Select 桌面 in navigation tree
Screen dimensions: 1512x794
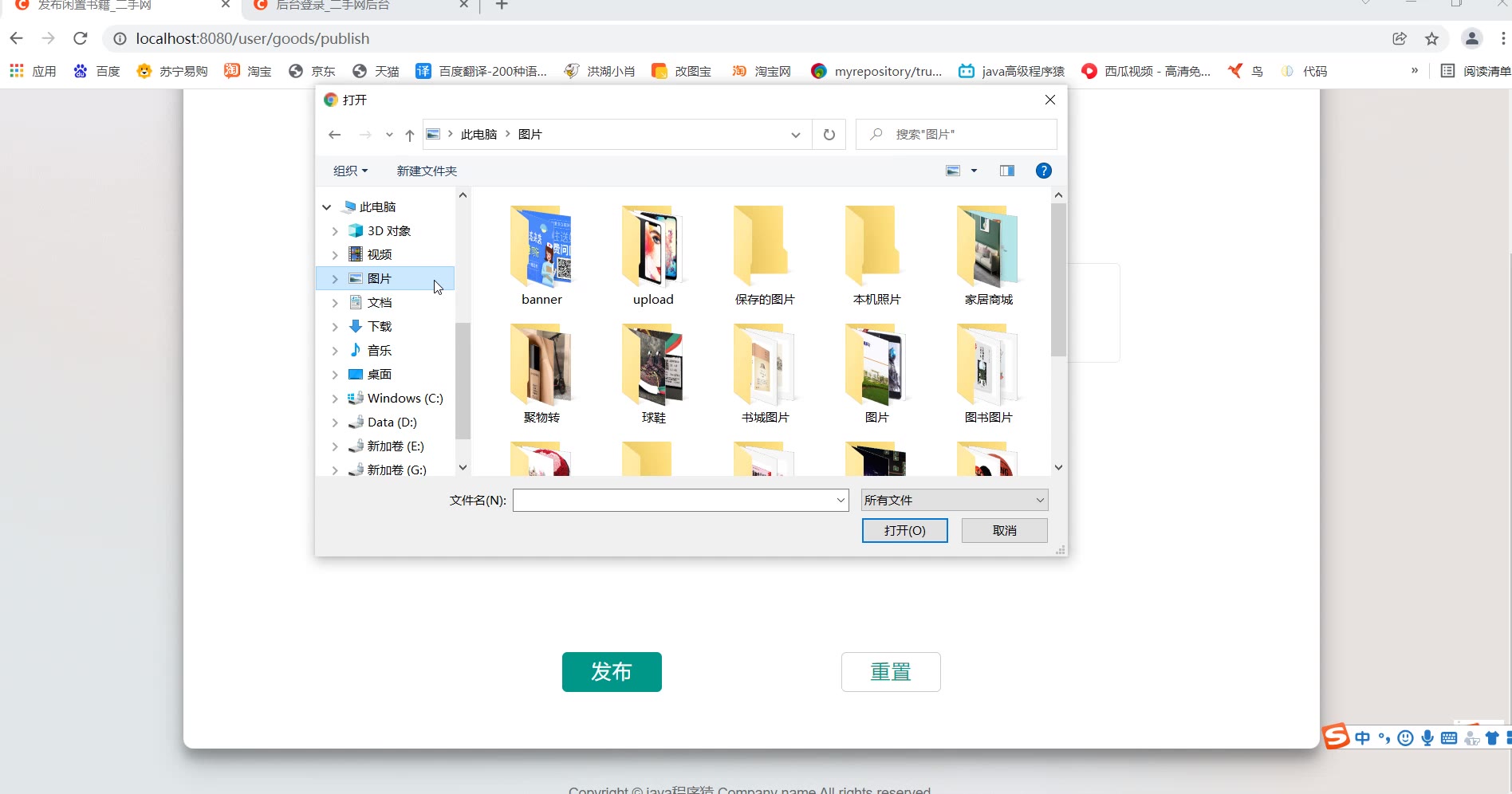(x=379, y=374)
